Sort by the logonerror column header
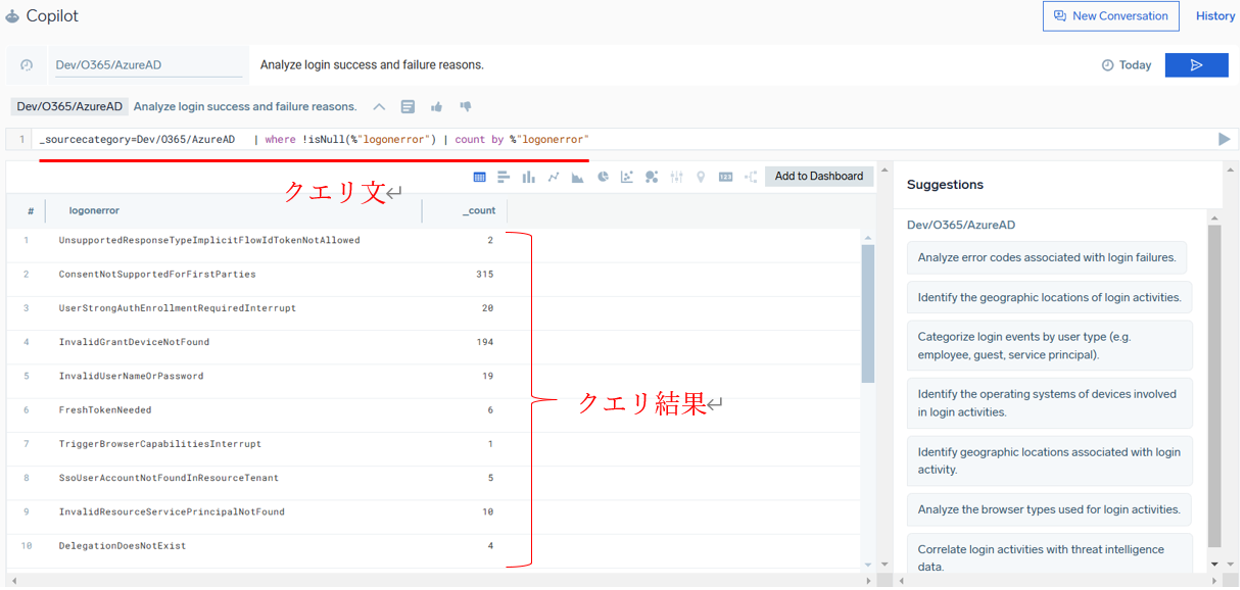This screenshot has width=1240, height=590. (x=94, y=211)
